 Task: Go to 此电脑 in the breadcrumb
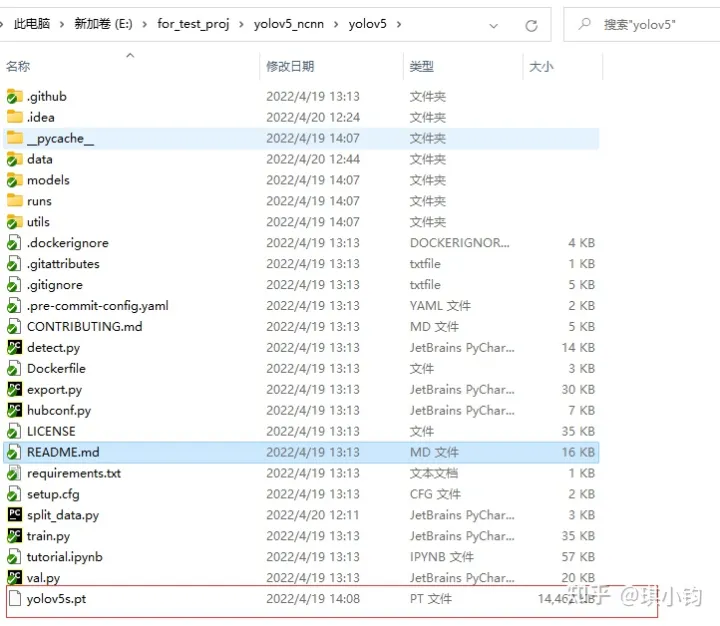[32, 24]
